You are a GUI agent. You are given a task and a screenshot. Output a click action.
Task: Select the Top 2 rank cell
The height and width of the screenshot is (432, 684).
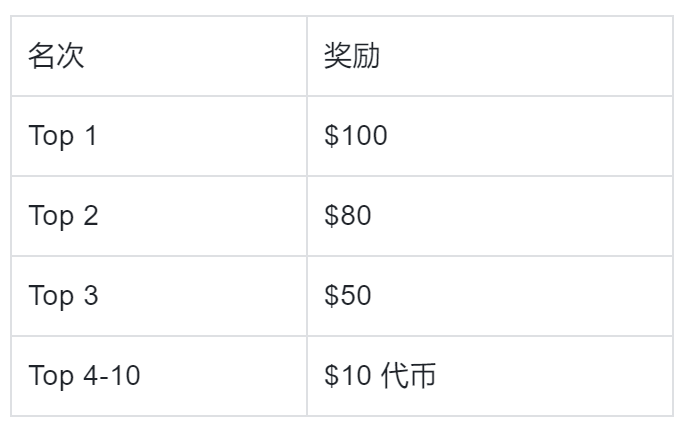click(158, 216)
